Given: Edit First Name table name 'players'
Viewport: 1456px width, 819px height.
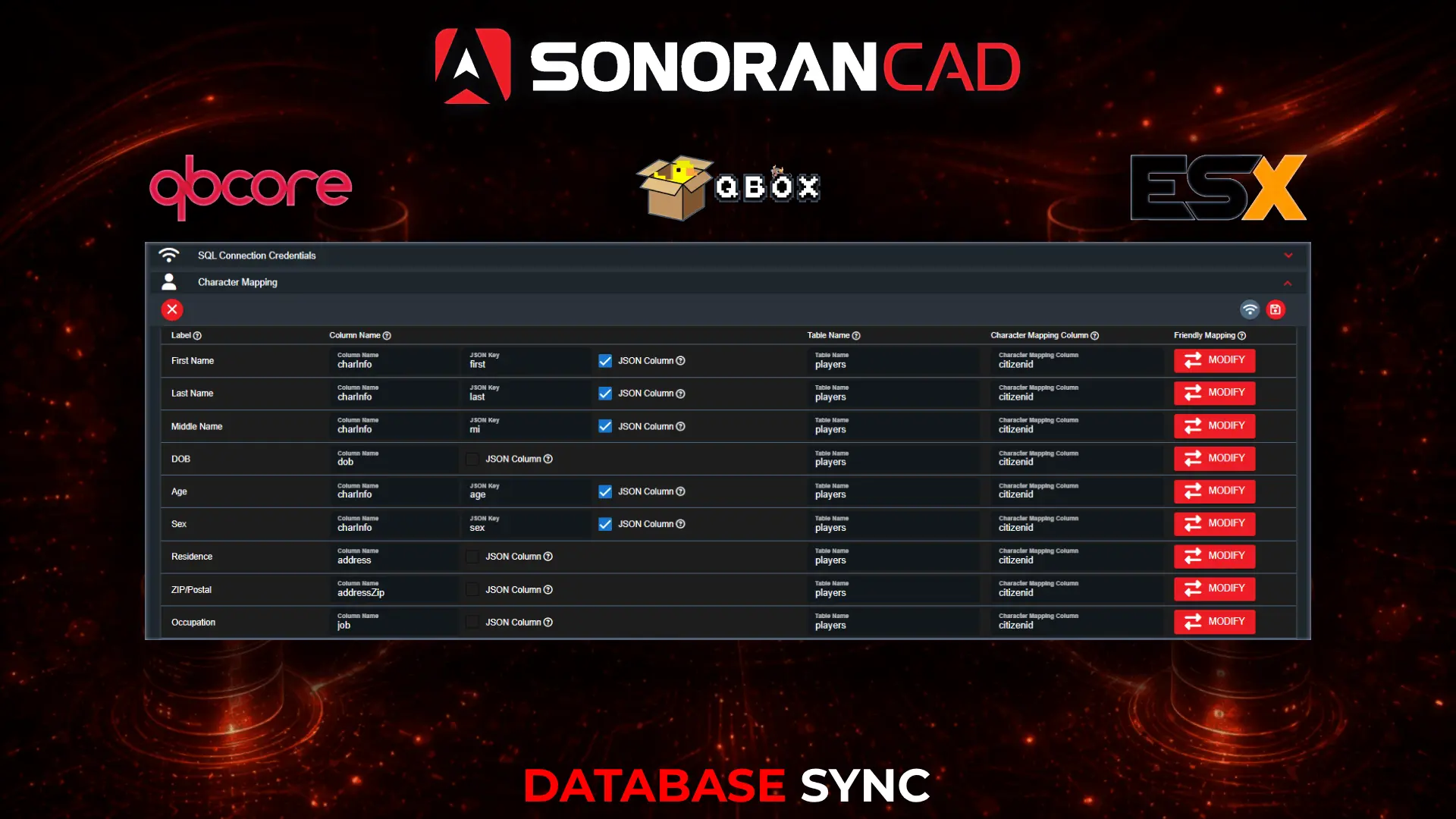Looking at the screenshot, I should 893,361.
